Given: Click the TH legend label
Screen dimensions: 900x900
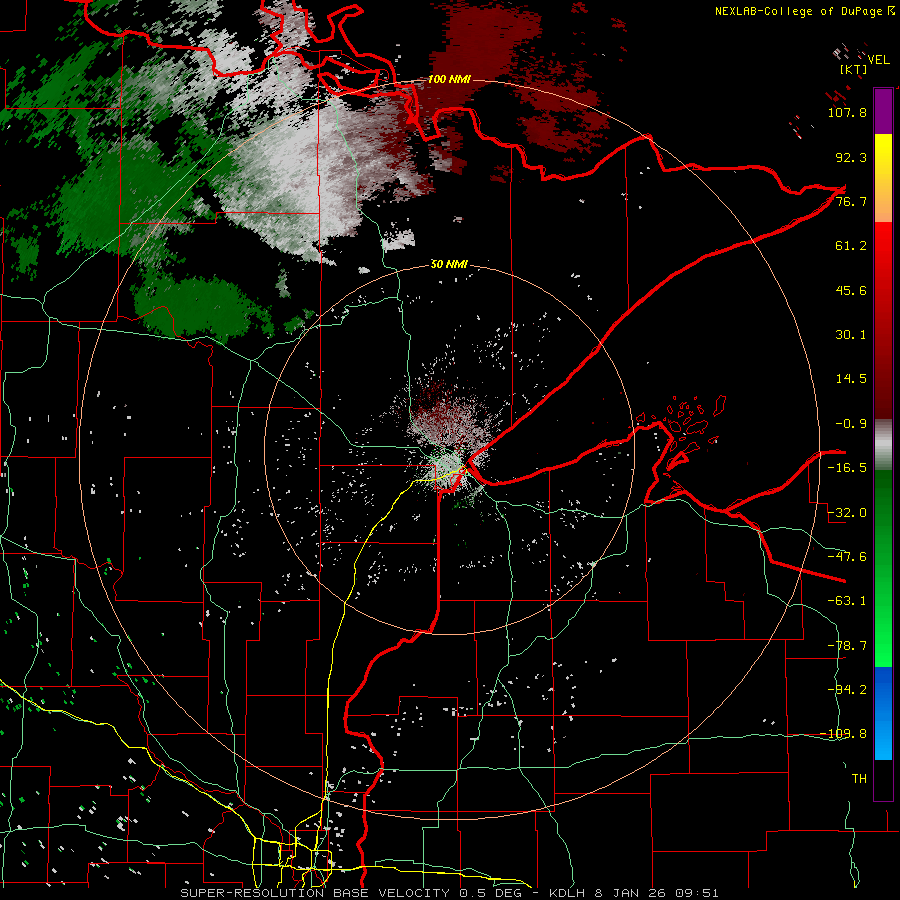Looking at the screenshot, I should click(x=859, y=779).
